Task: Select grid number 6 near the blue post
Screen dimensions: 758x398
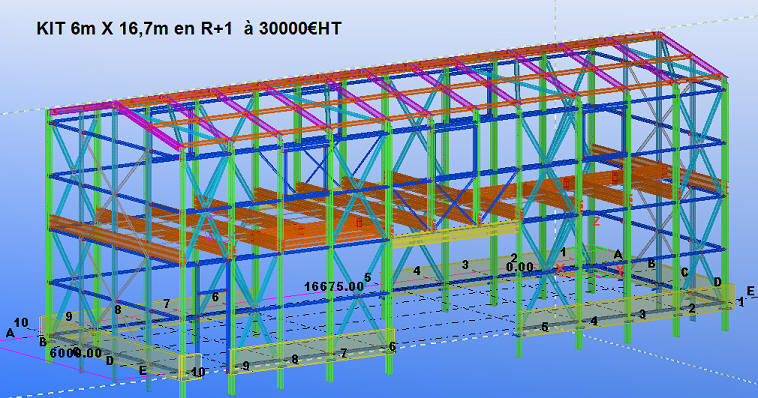Action: pyautogui.click(x=215, y=296)
